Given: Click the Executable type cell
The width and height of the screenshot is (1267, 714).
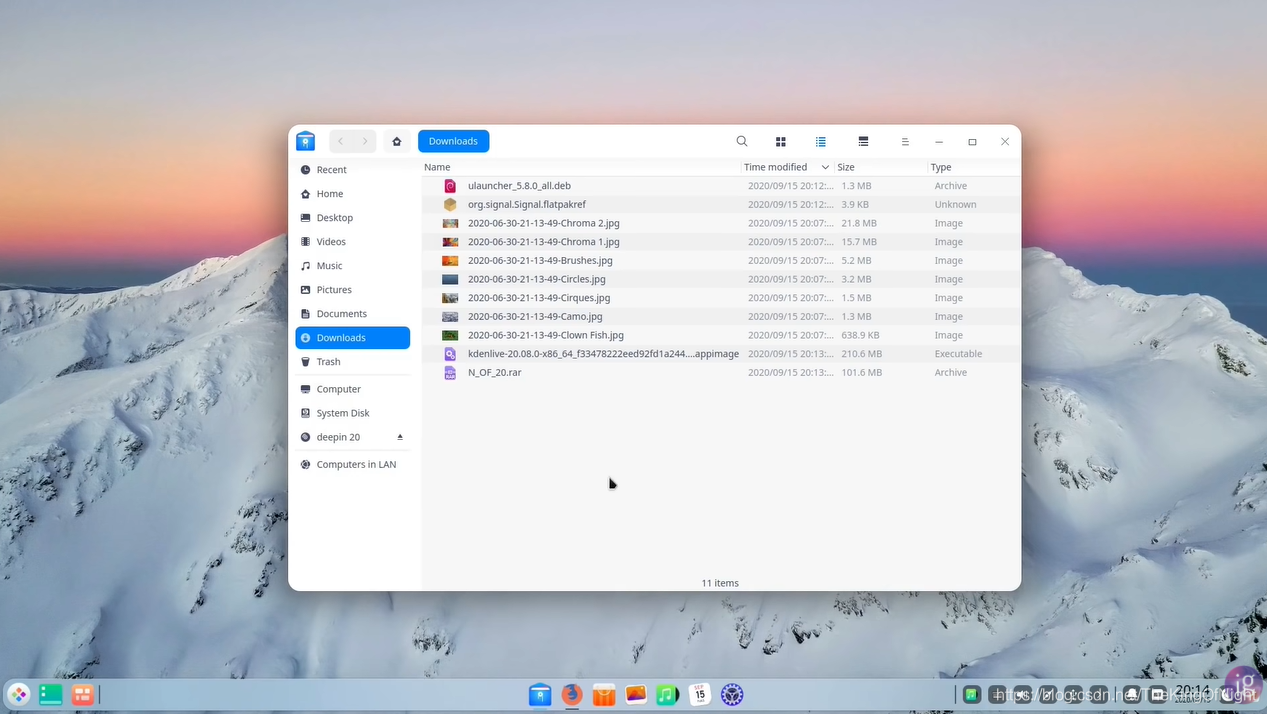Looking at the screenshot, I should pos(959,354).
